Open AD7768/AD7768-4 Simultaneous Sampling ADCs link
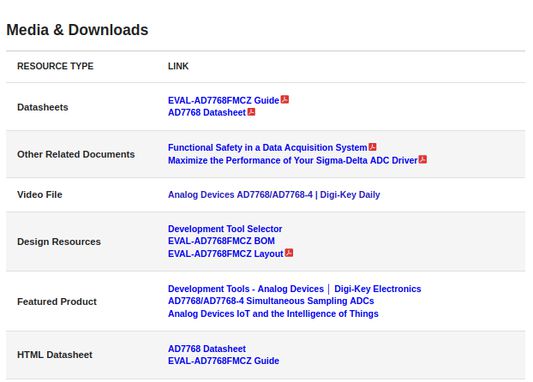Viewport: 533px width, 382px height. pyautogui.click(x=271, y=301)
